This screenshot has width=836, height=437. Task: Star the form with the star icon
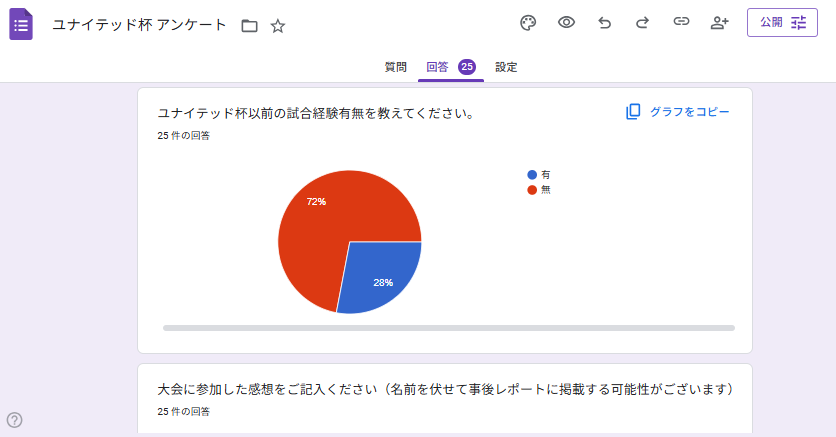[278, 26]
